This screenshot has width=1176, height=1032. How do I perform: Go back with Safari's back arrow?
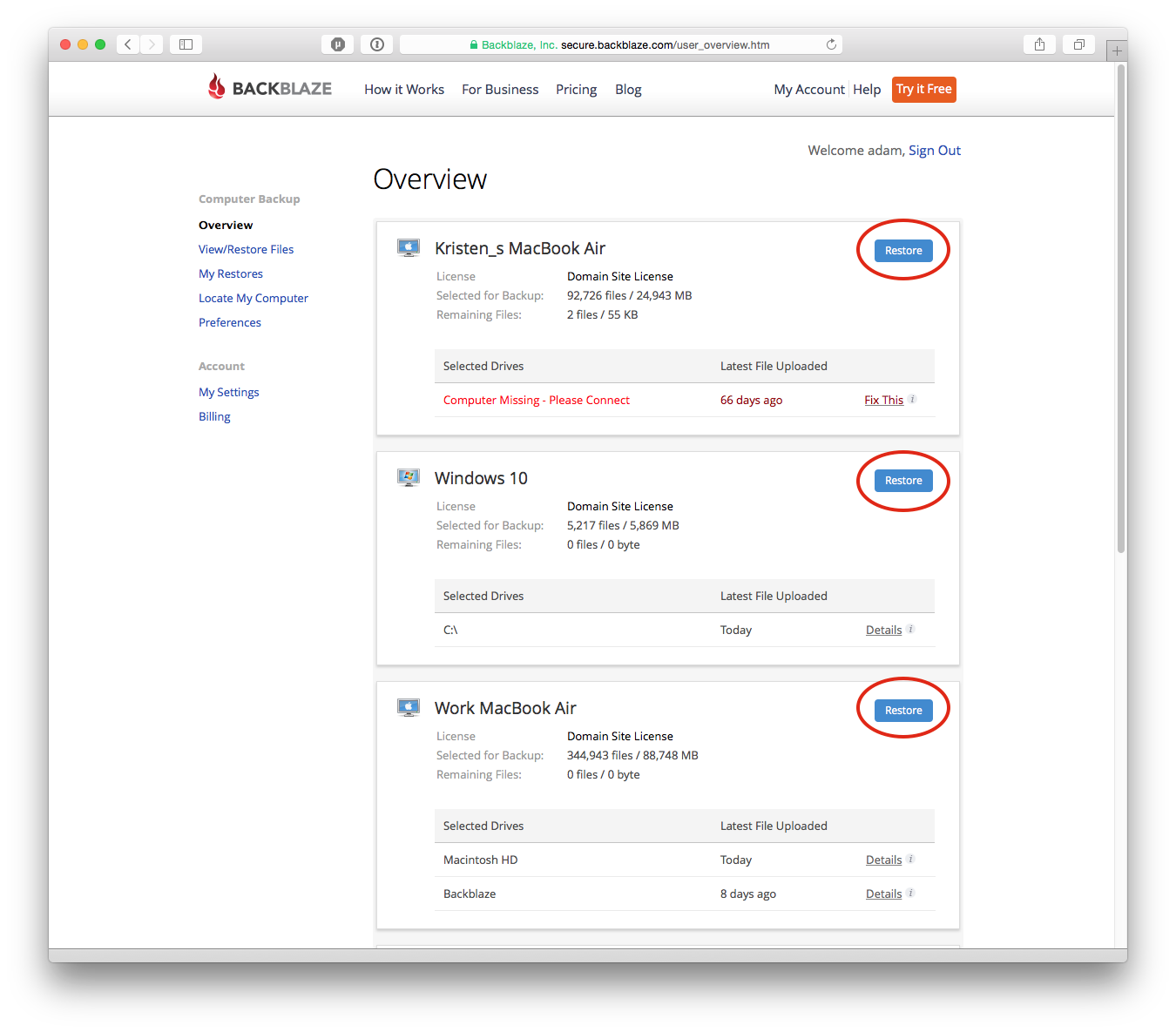(128, 44)
